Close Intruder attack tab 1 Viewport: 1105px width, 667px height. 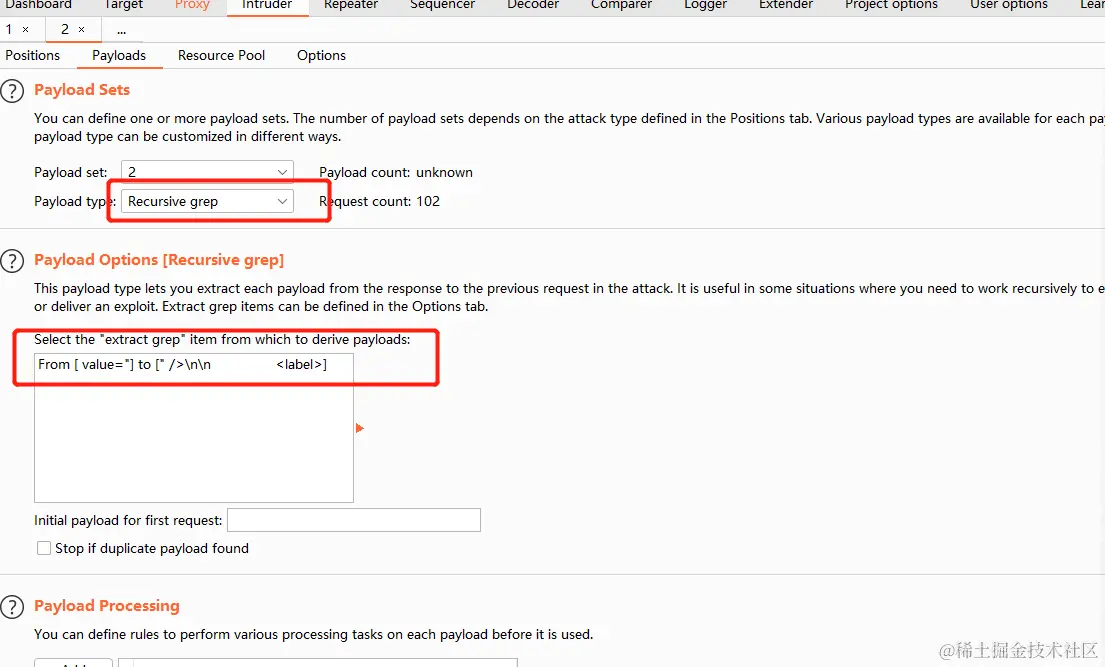(x=25, y=30)
